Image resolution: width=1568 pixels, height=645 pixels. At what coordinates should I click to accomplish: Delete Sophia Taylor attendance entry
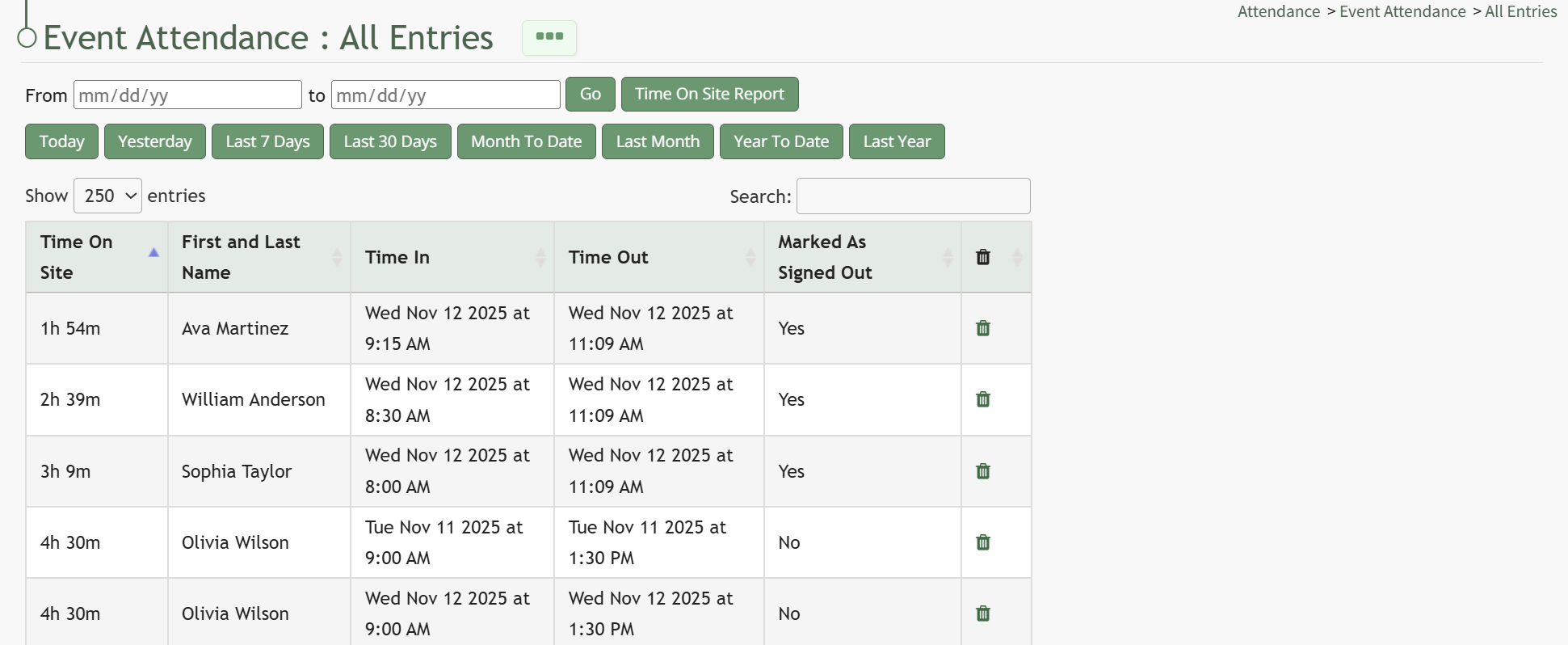point(983,471)
